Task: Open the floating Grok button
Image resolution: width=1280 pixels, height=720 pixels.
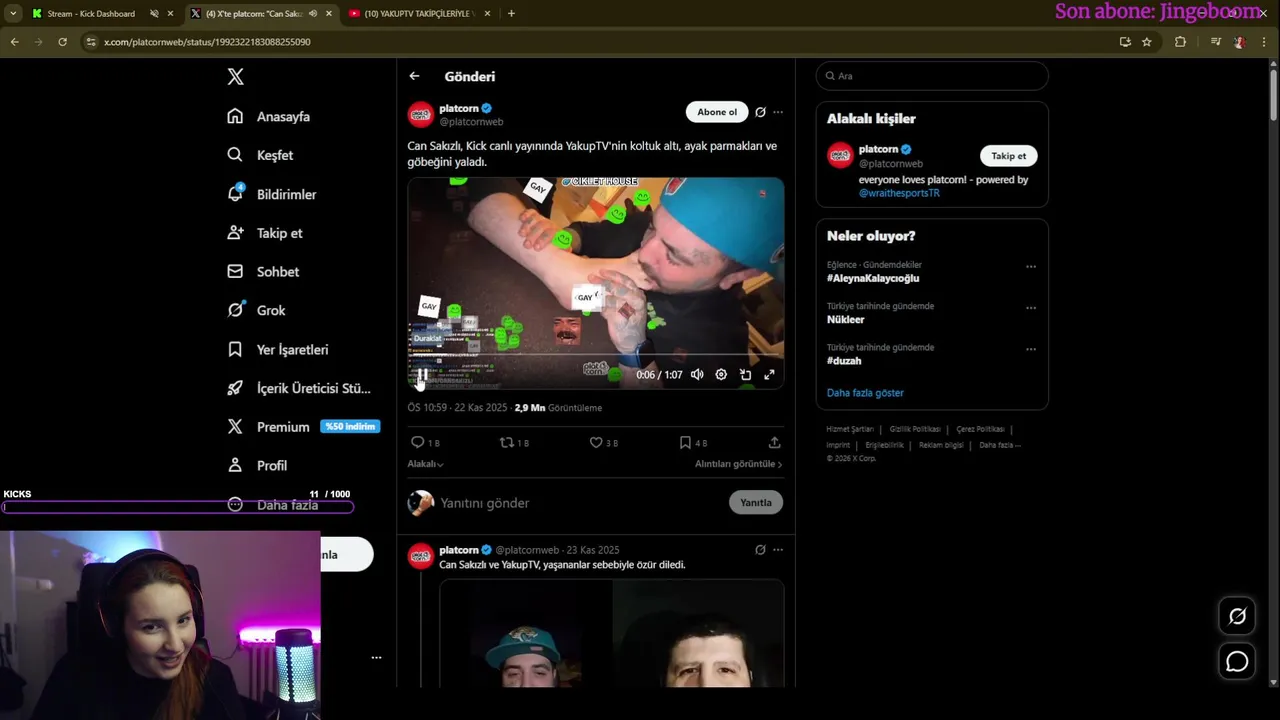Action: (1237, 616)
